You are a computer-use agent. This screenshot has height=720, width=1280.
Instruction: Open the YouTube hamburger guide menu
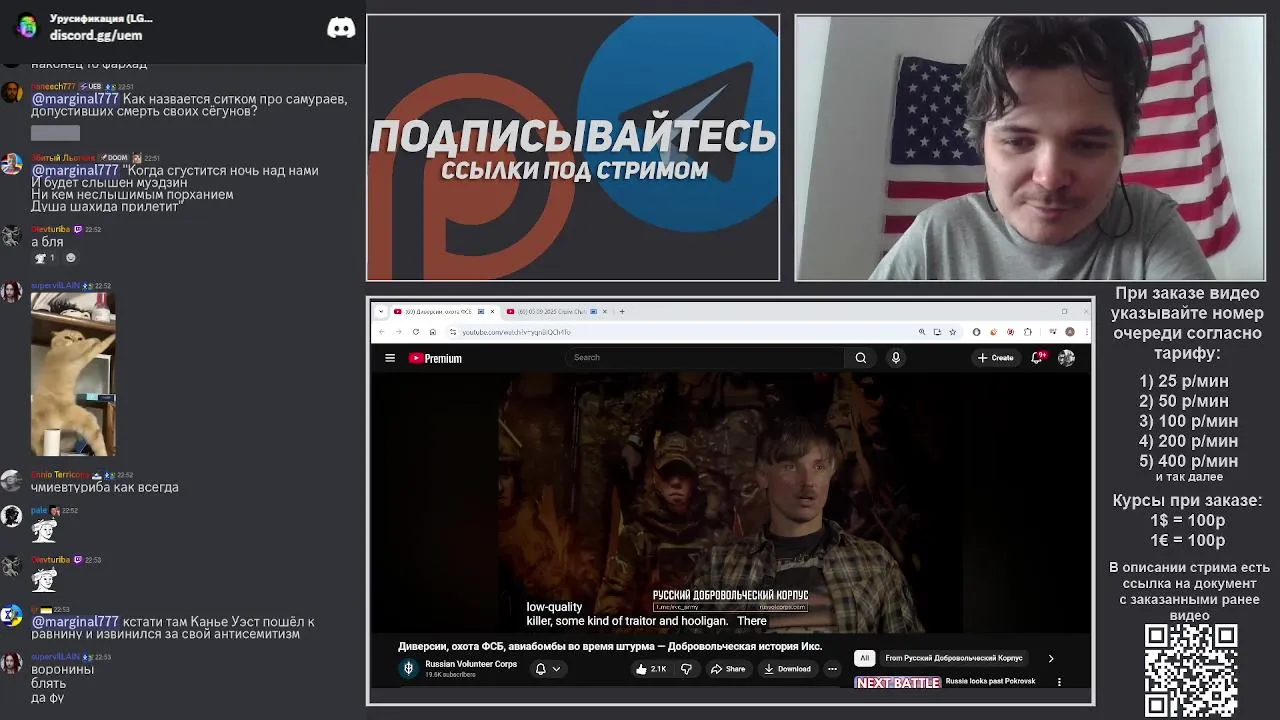pos(390,358)
